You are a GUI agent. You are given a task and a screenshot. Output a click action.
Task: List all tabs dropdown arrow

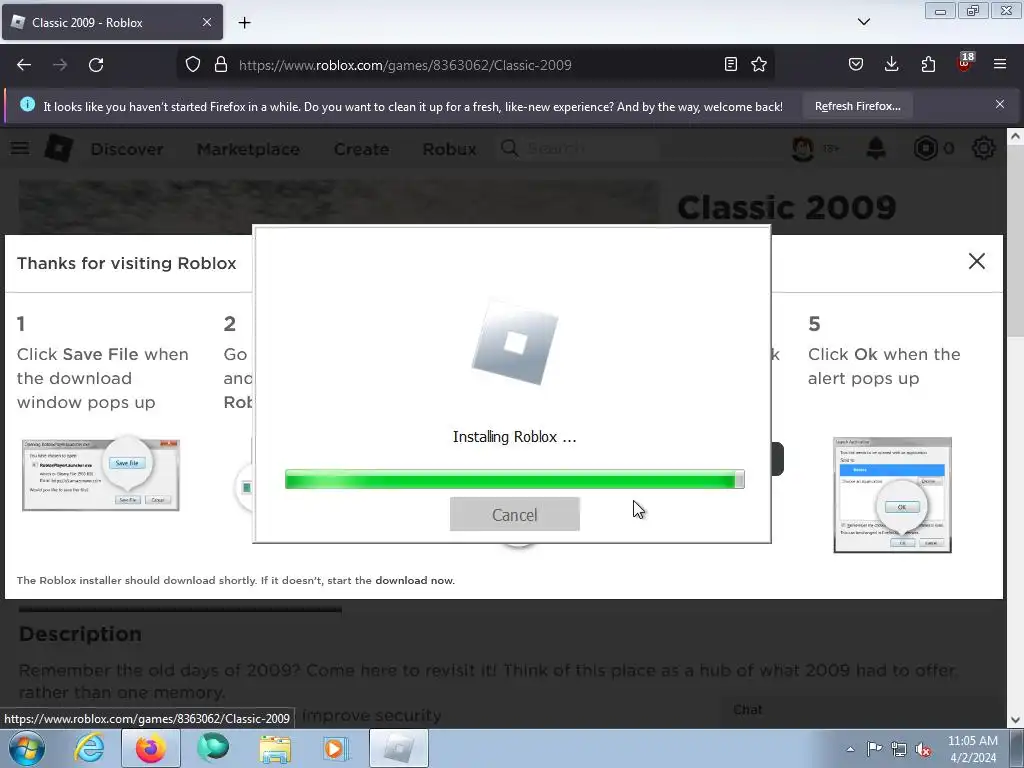coord(864,22)
